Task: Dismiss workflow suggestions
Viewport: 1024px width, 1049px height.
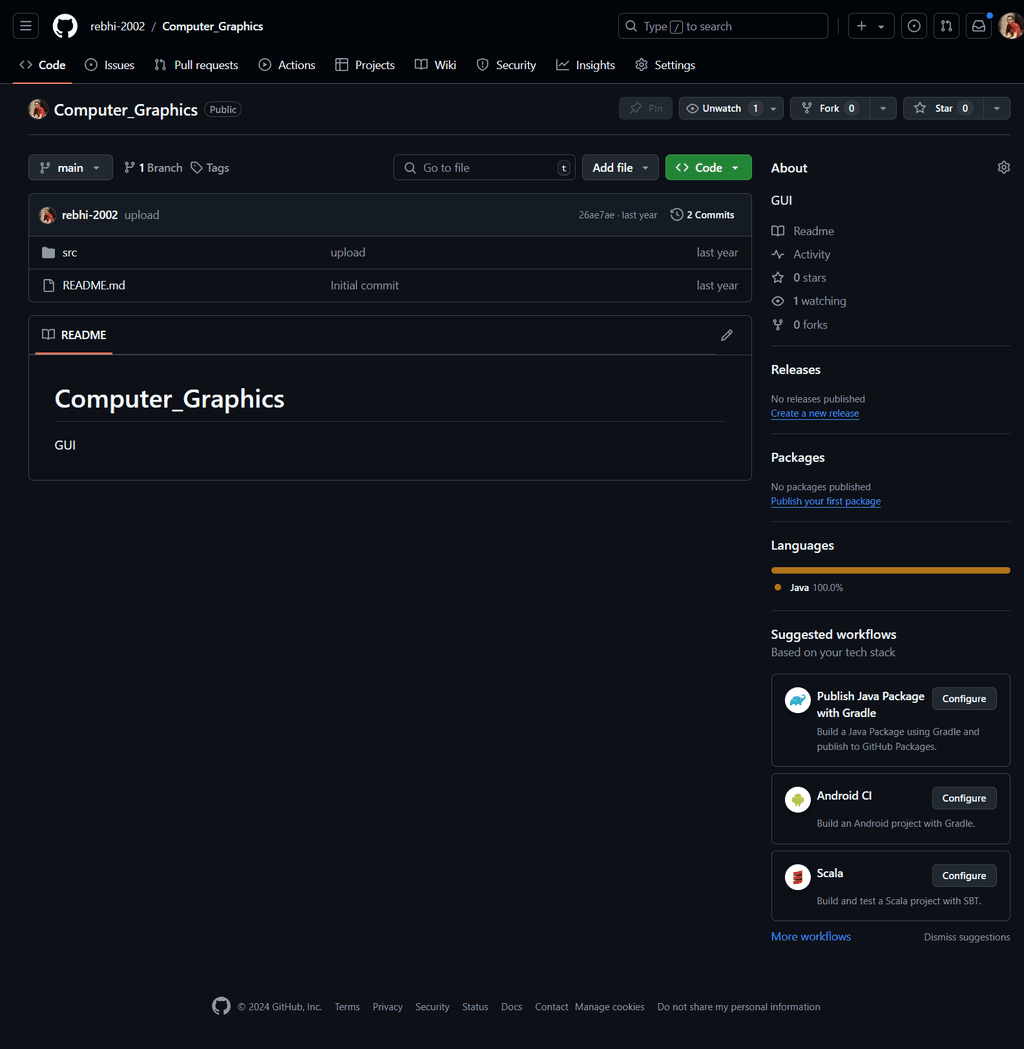Action: (x=966, y=937)
